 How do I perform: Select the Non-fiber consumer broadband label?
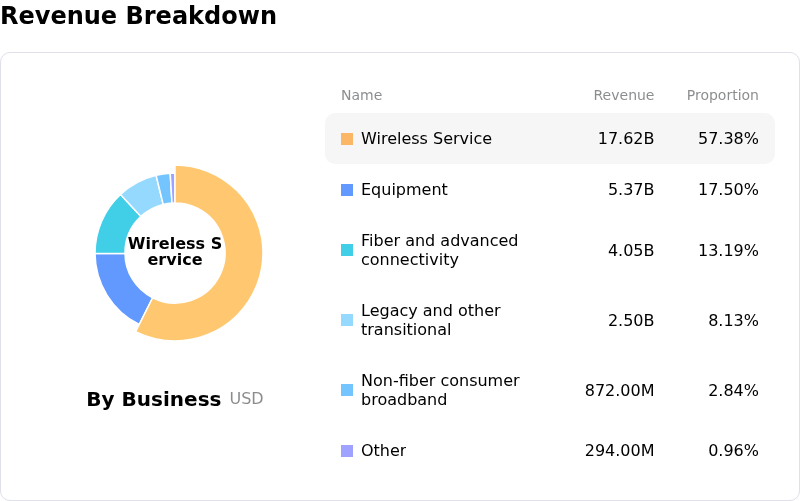tap(440, 390)
